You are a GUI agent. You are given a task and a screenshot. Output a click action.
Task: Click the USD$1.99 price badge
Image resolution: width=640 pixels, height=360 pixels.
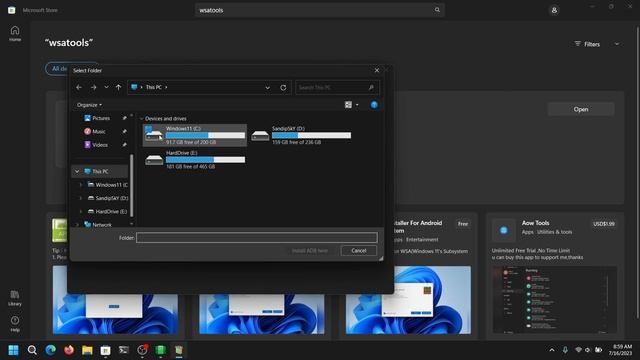click(x=604, y=224)
